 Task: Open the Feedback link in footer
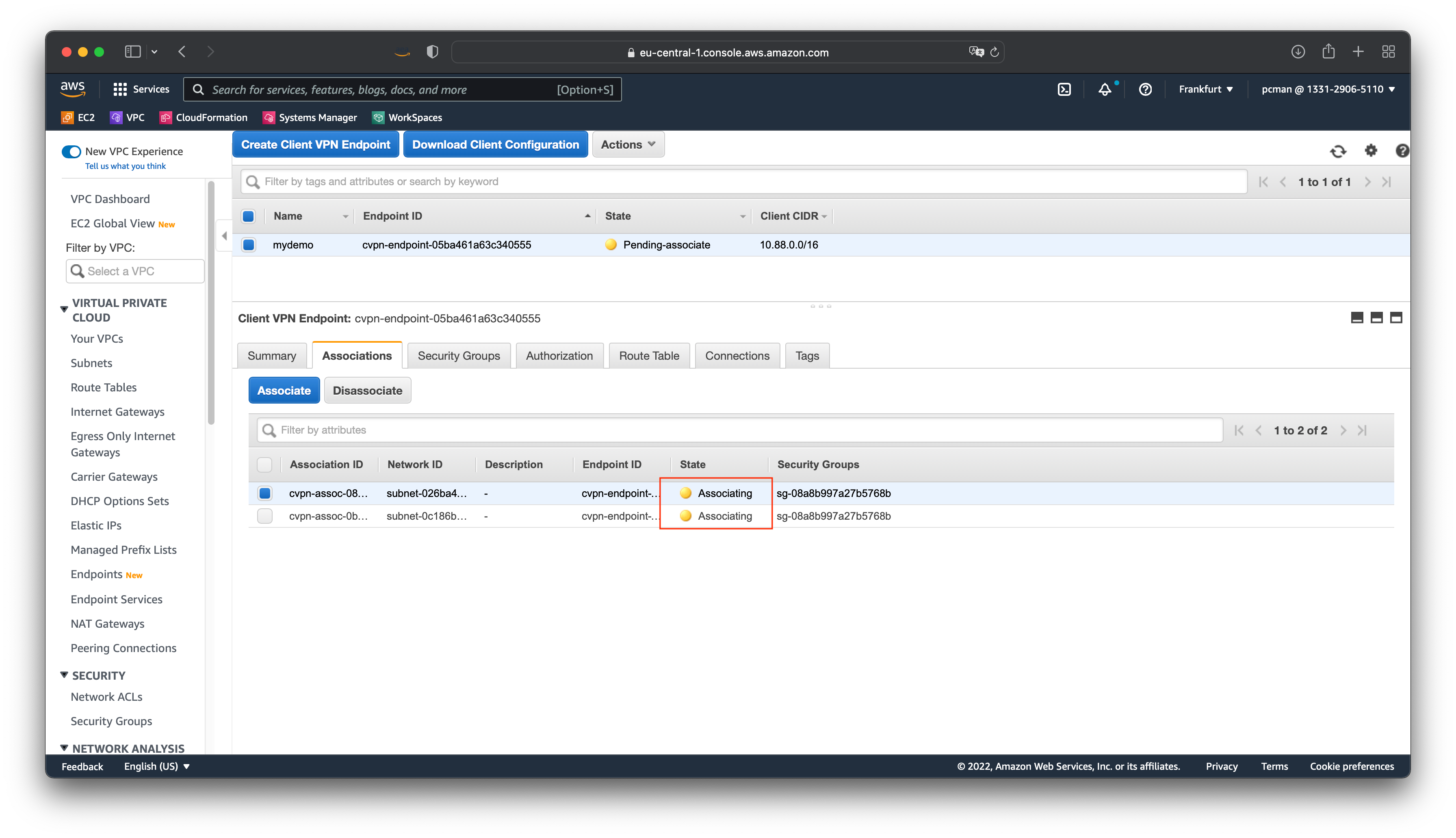point(82,766)
